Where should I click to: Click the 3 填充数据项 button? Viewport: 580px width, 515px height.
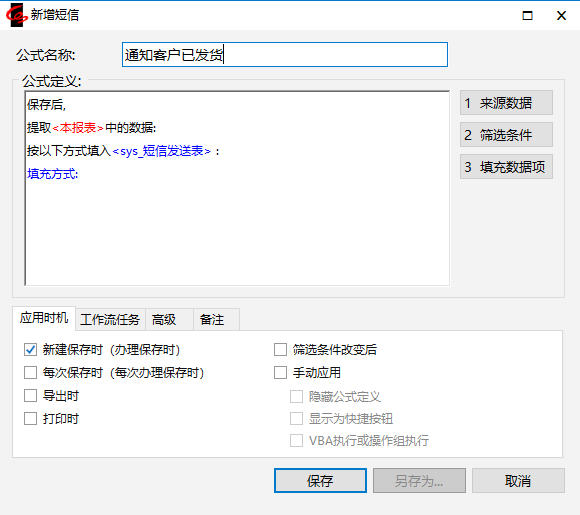pyautogui.click(x=506, y=167)
